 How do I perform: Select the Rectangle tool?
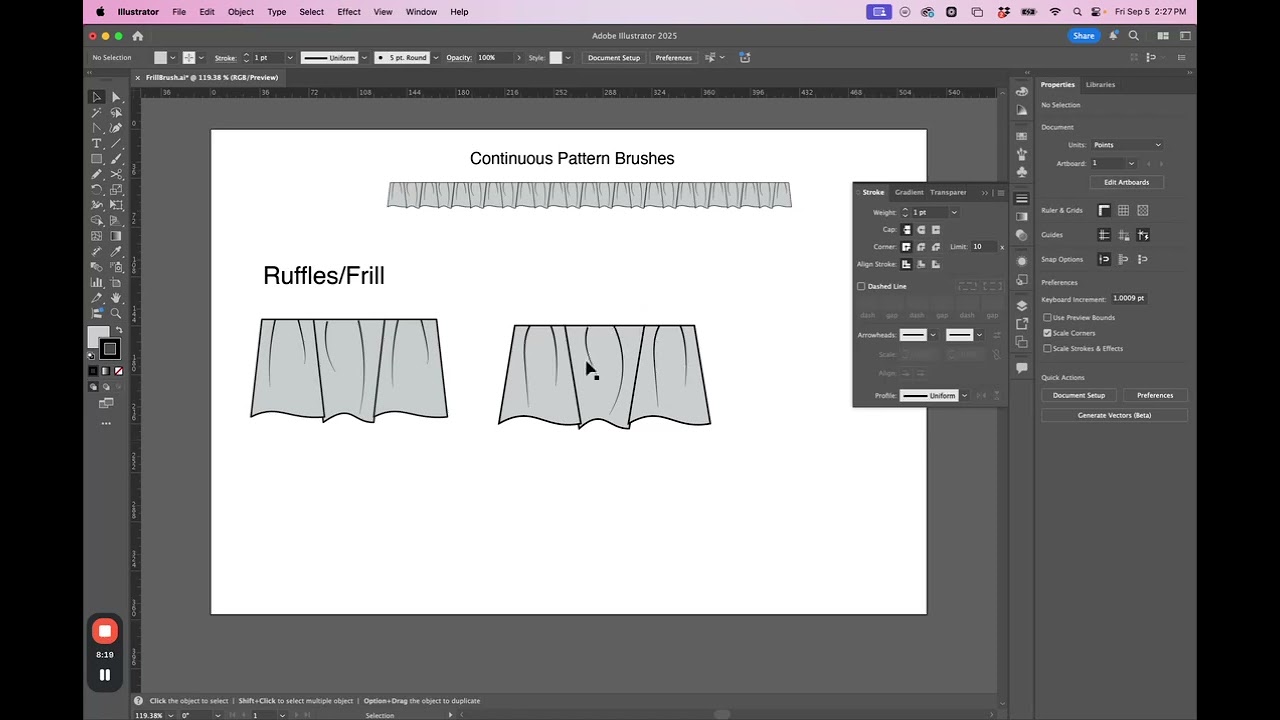pos(97,159)
